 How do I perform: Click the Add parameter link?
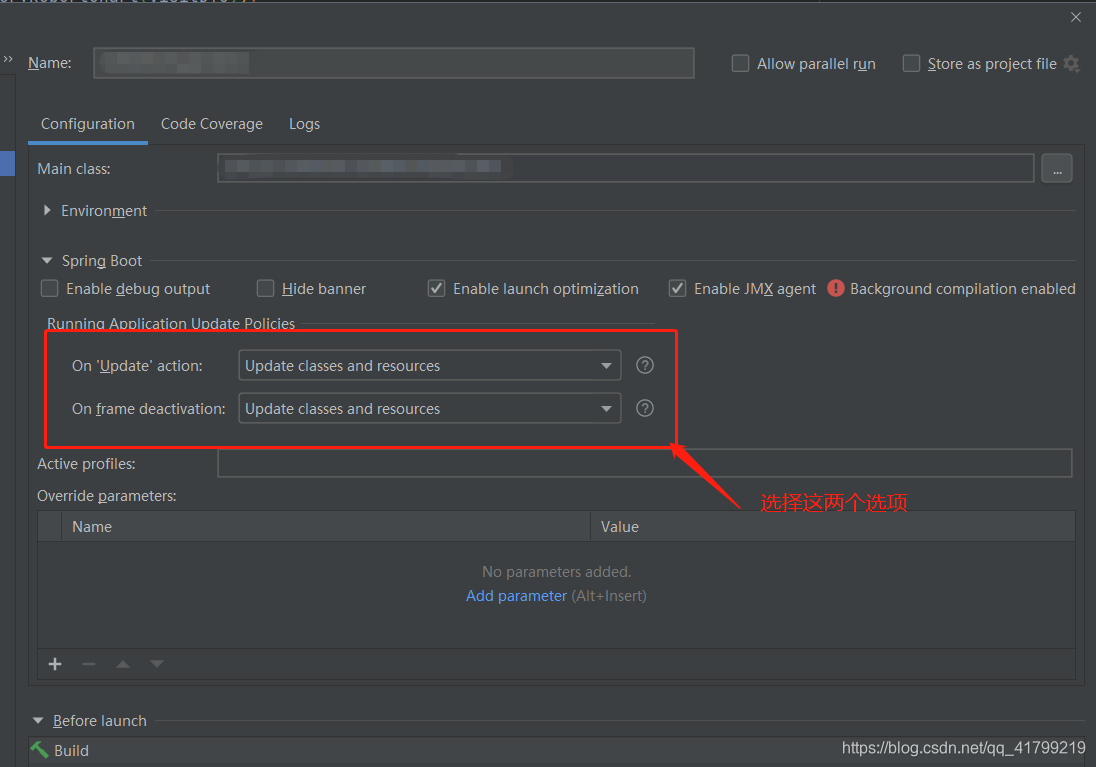(x=516, y=596)
